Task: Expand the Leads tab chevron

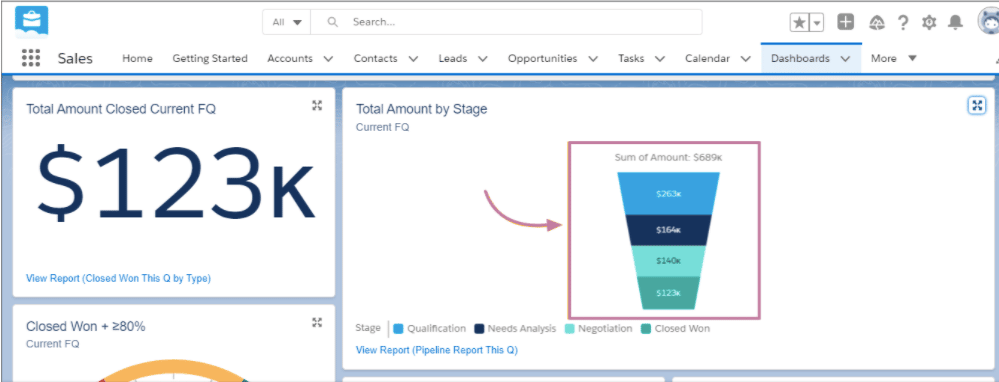Action: click(x=482, y=59)
